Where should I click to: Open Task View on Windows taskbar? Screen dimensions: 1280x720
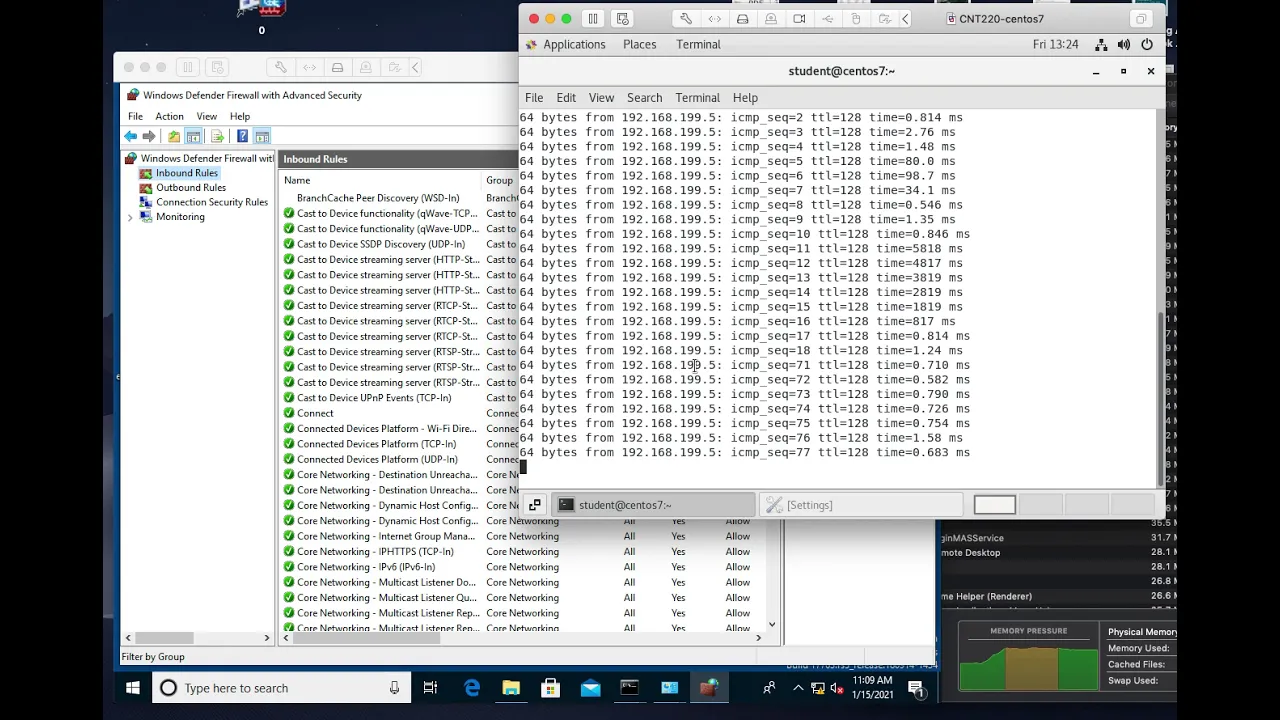pyautogui.click(x=430, y=688)
